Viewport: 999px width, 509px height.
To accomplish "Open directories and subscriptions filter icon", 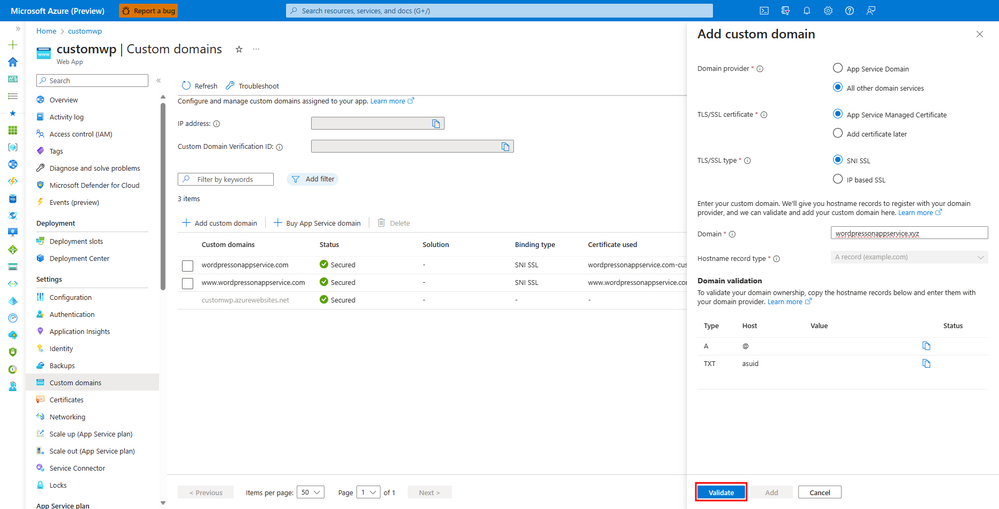I will coord(786,11).
